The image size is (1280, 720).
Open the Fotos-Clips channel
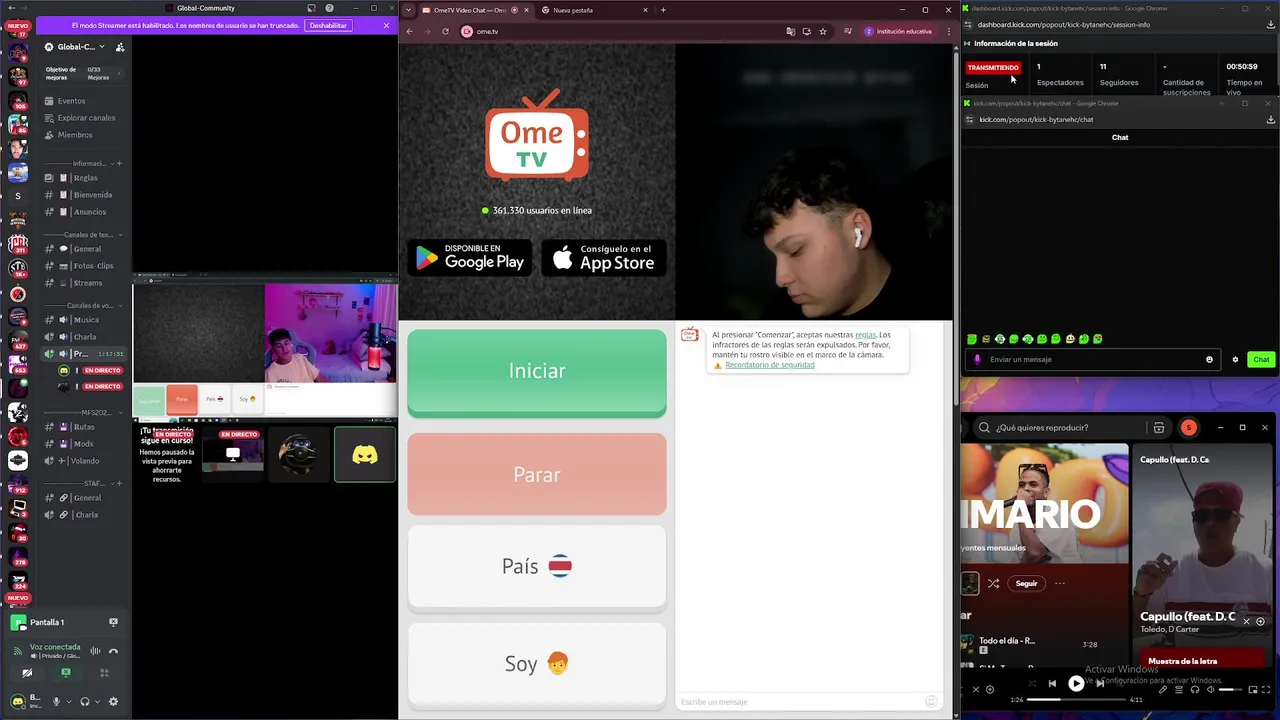coord(92,266)
